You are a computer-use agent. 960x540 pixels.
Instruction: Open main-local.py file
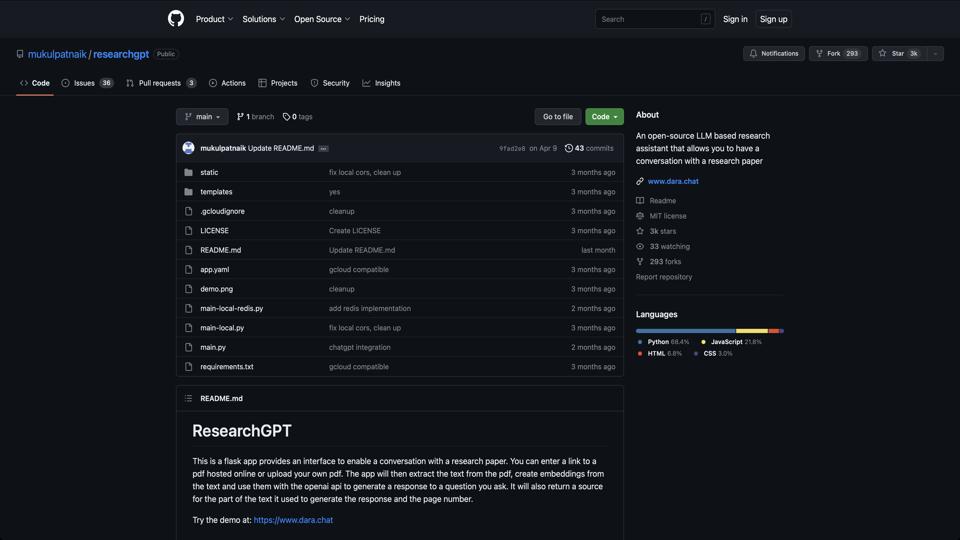(222, 328)
